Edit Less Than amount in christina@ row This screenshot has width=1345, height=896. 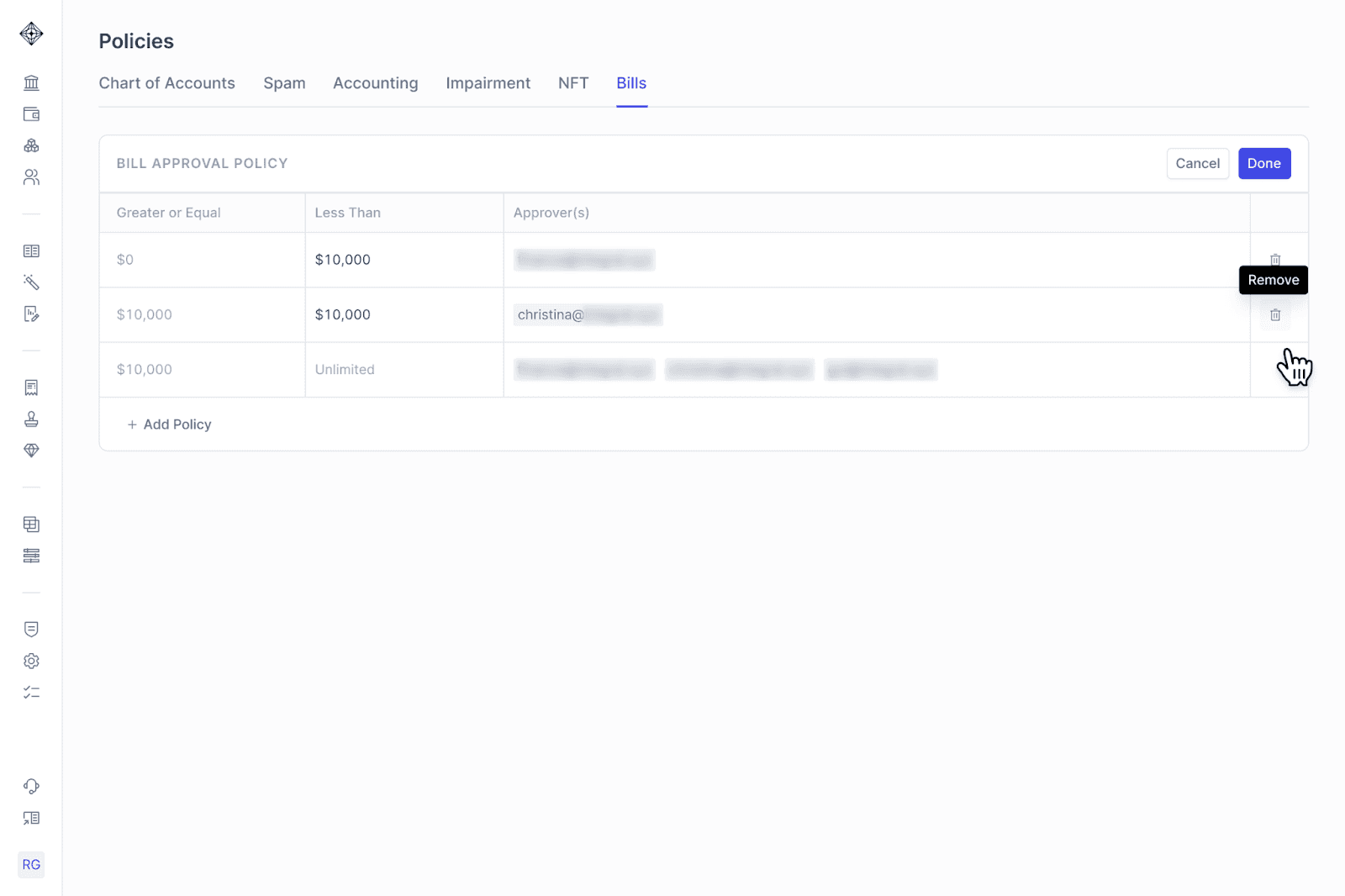click(404, 314)
